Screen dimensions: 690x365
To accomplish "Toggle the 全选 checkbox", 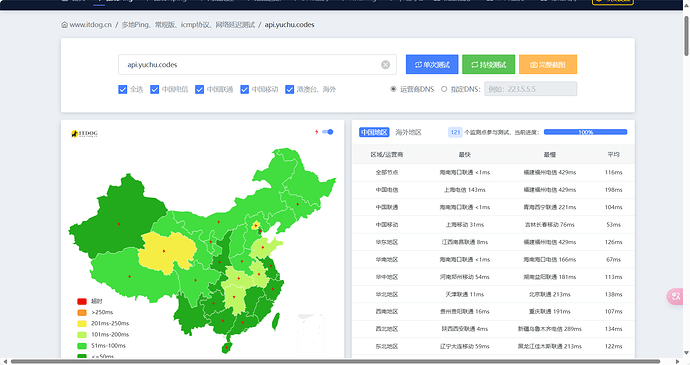I will click(123, 89).
